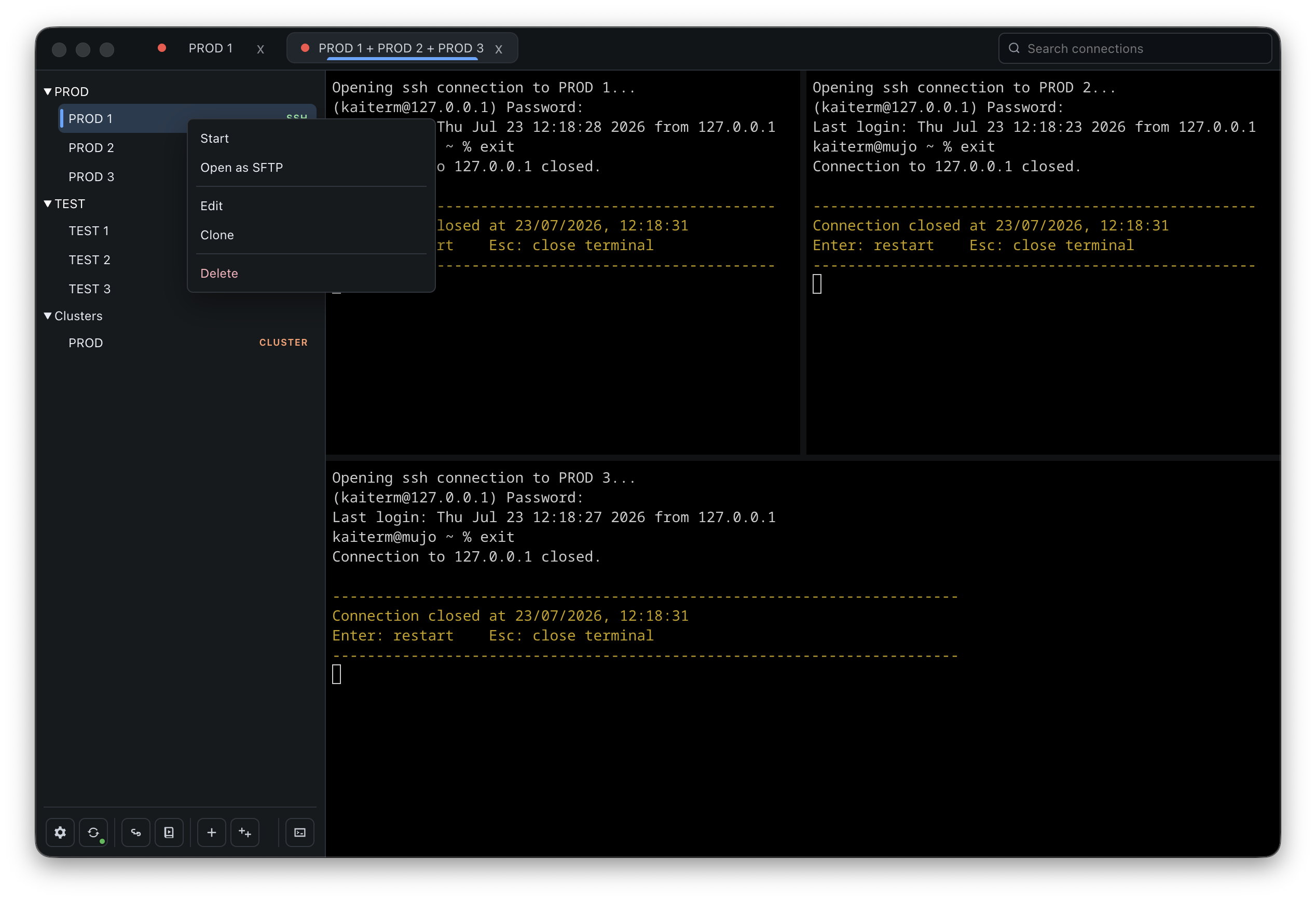The image size is (1316, 901).
Task: Click PROD 3 'Connection closed at' line
Action: (x=510, y=616)
